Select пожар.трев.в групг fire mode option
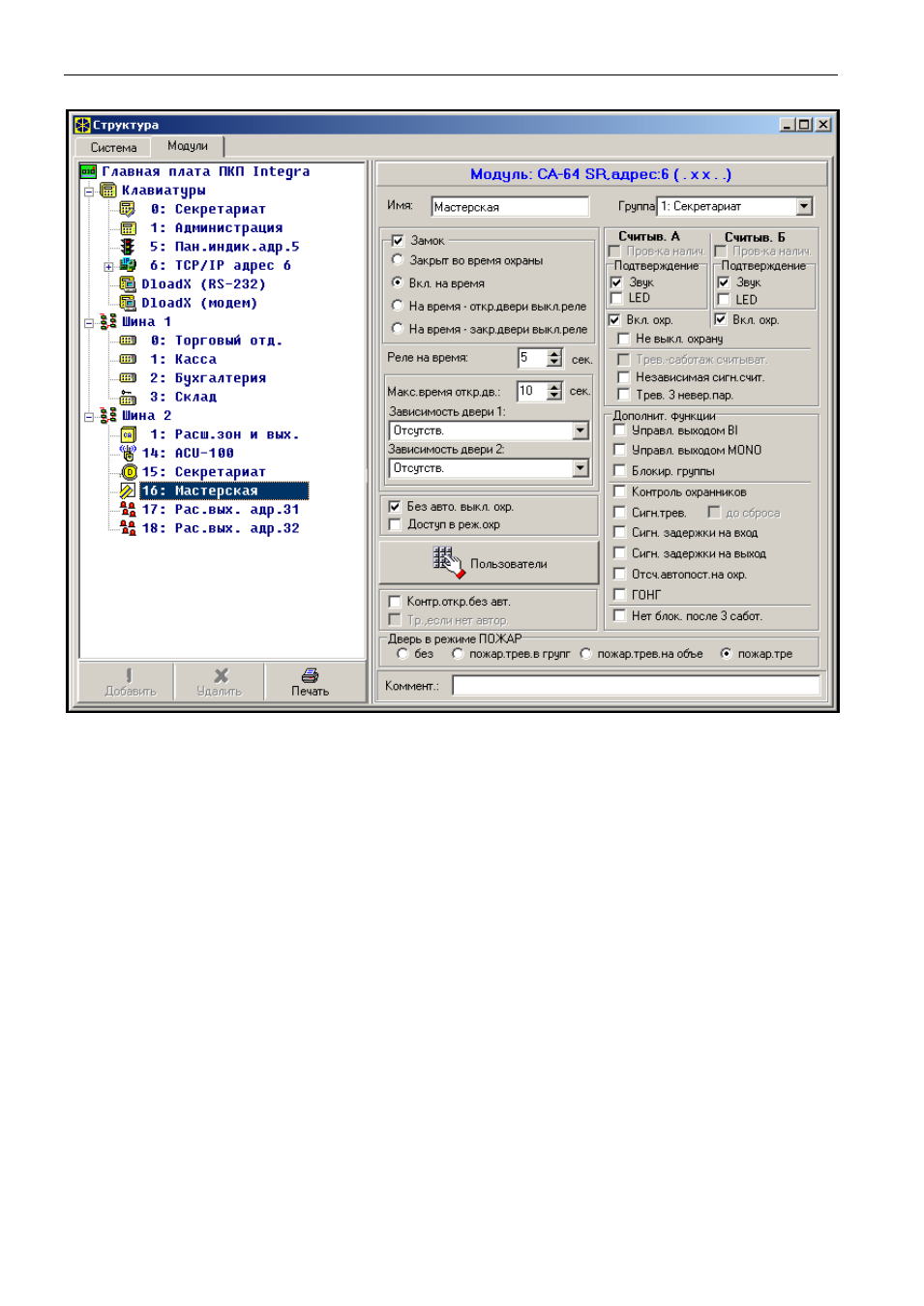This screenshot has width=924, height=1306. click(458, 654)
